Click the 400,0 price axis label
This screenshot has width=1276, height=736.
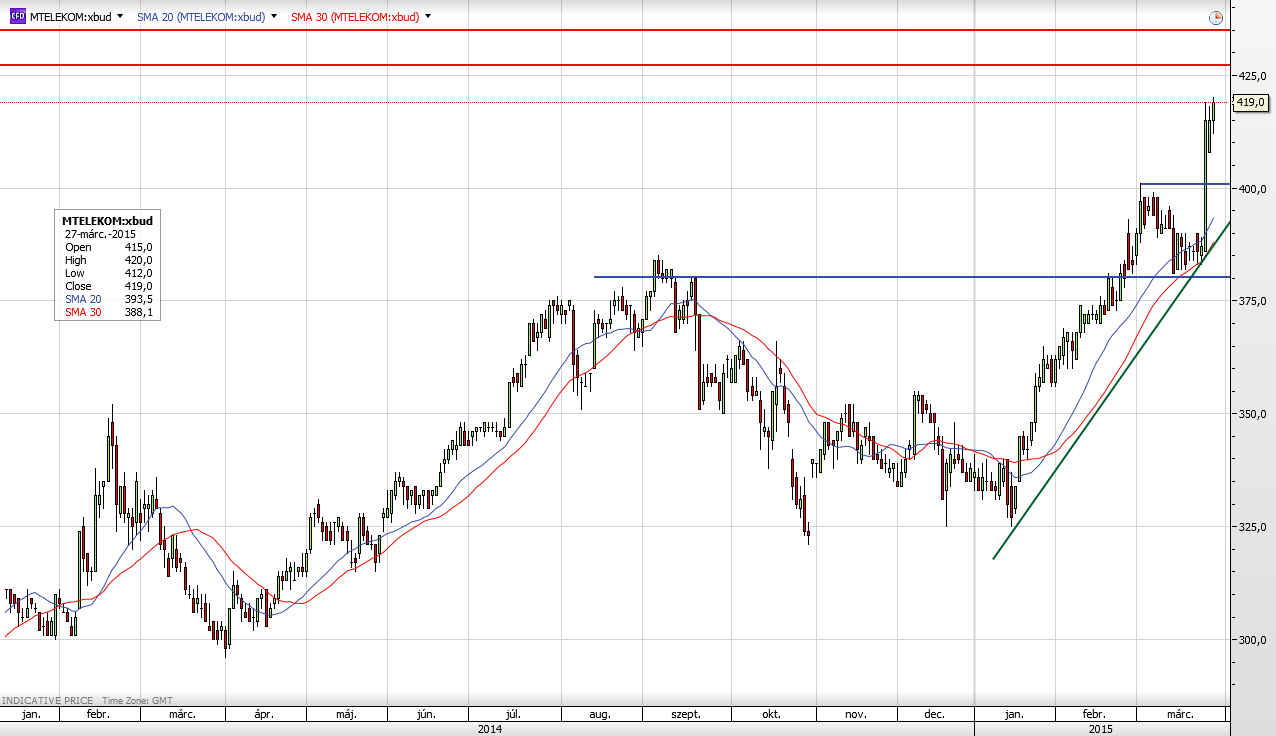pos(1253,189)
